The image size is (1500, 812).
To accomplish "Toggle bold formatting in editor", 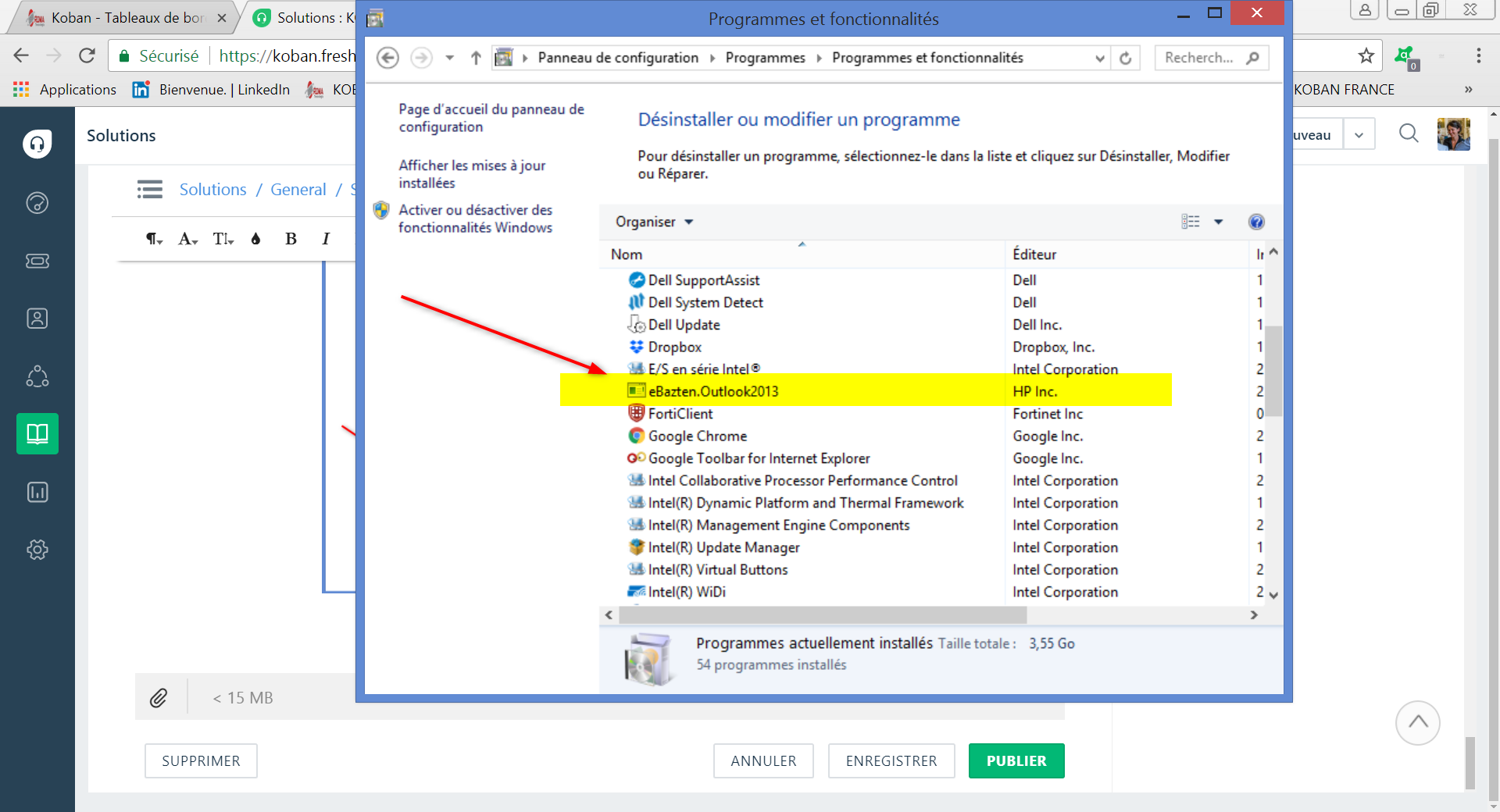I will coord(291,239).
